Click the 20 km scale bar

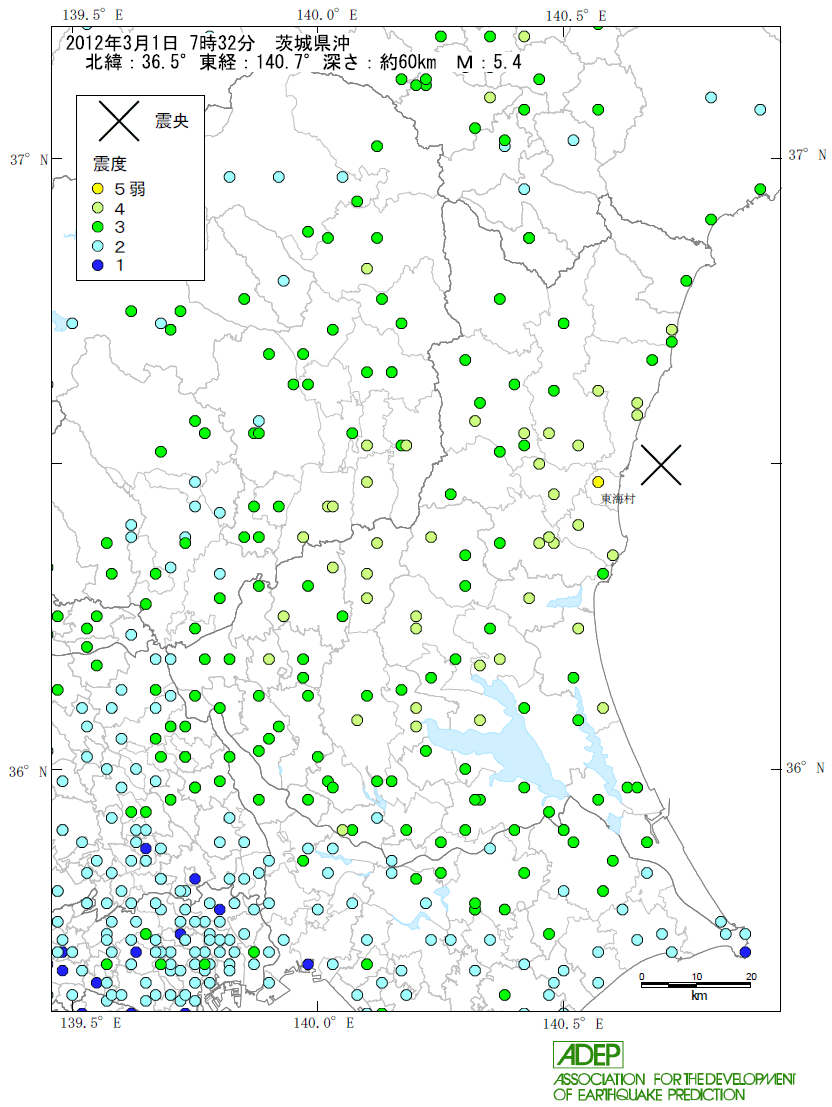coord(696,985)
